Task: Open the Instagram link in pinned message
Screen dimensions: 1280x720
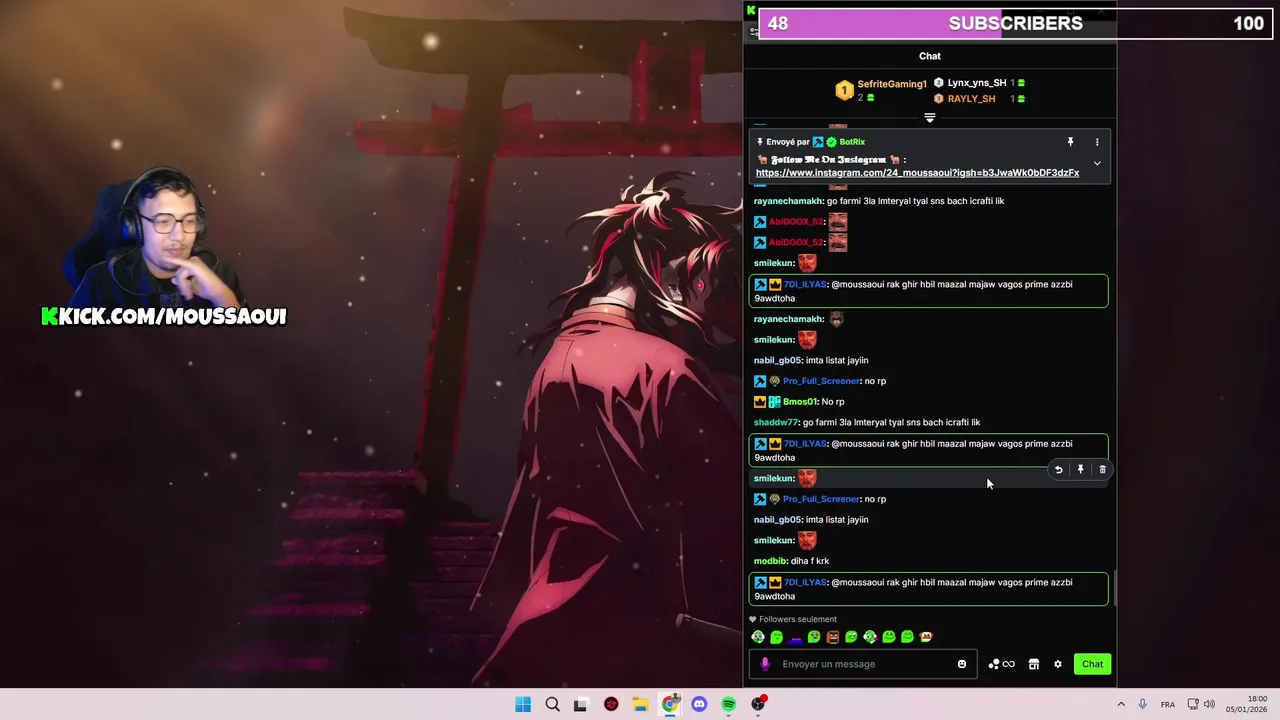Action: tap(917, 173)
